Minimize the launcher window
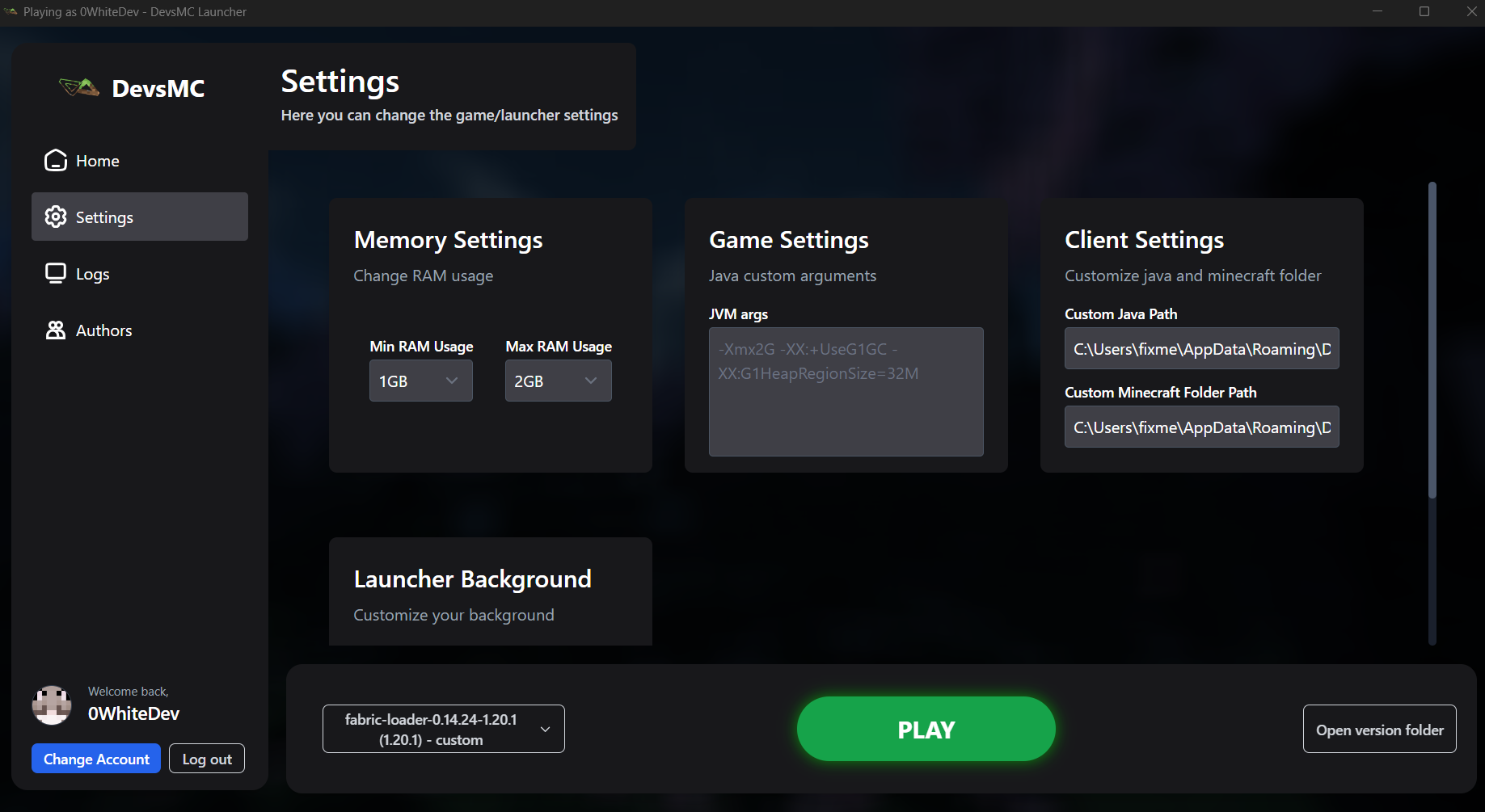This screenshot has width=1485, height=812. (x=1377, y=11)
